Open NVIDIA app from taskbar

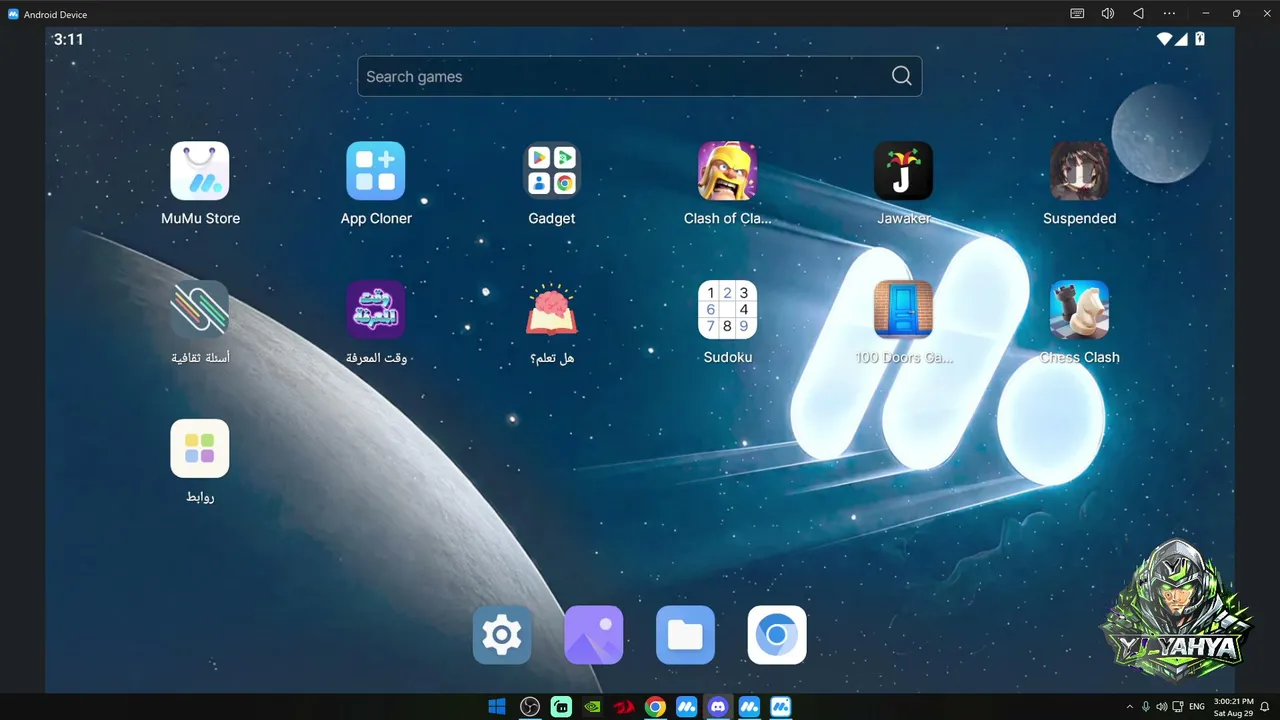592,707
